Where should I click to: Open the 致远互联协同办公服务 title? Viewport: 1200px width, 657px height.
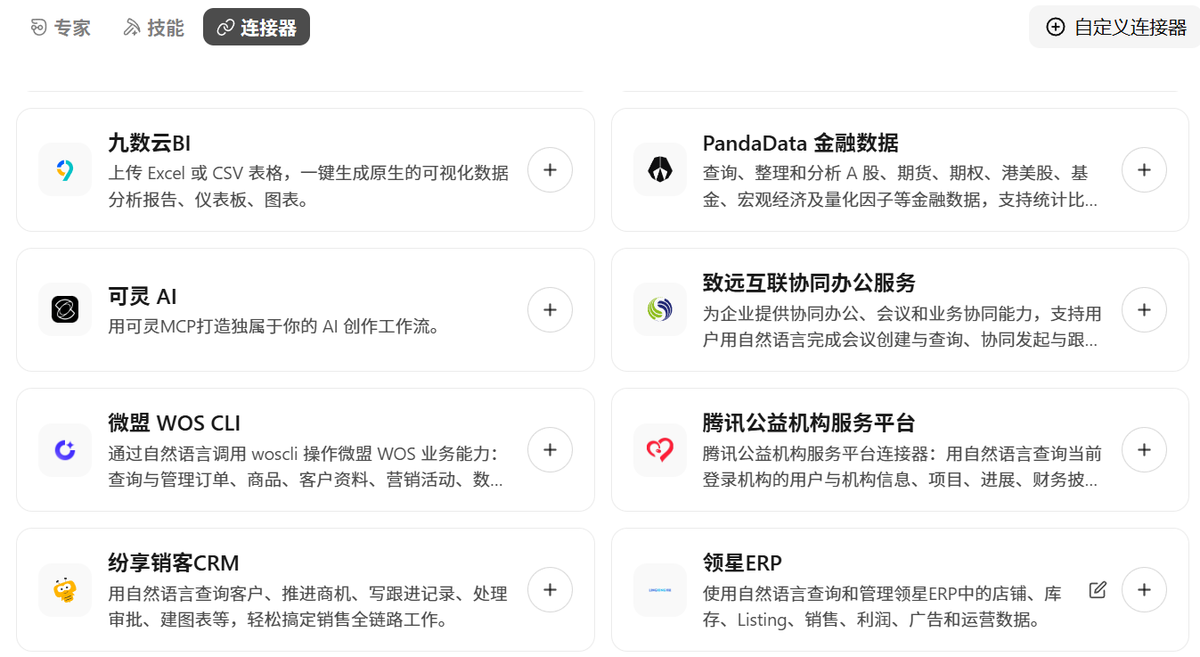point(809,283)
